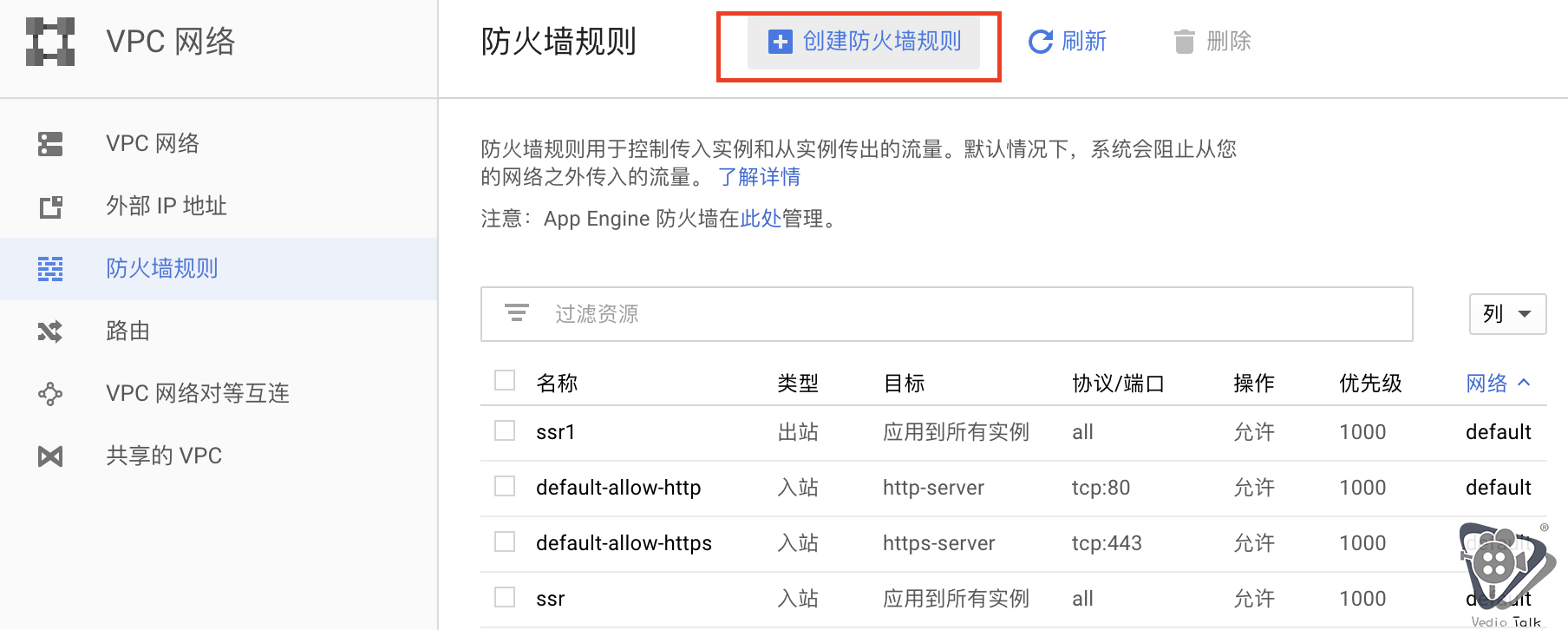Click the 出站 type cell for ssr1

coord(798,431)
